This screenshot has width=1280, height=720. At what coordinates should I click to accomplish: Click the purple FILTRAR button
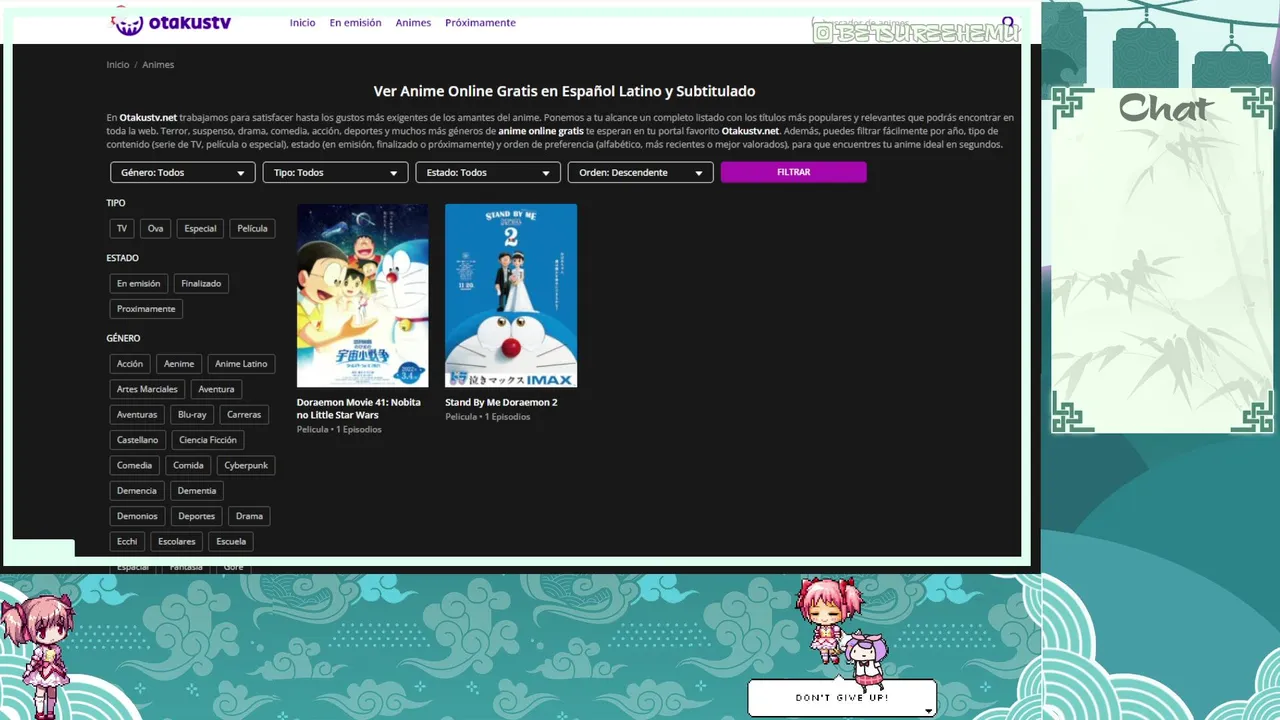pyautogui.click(x=793, y=172)
